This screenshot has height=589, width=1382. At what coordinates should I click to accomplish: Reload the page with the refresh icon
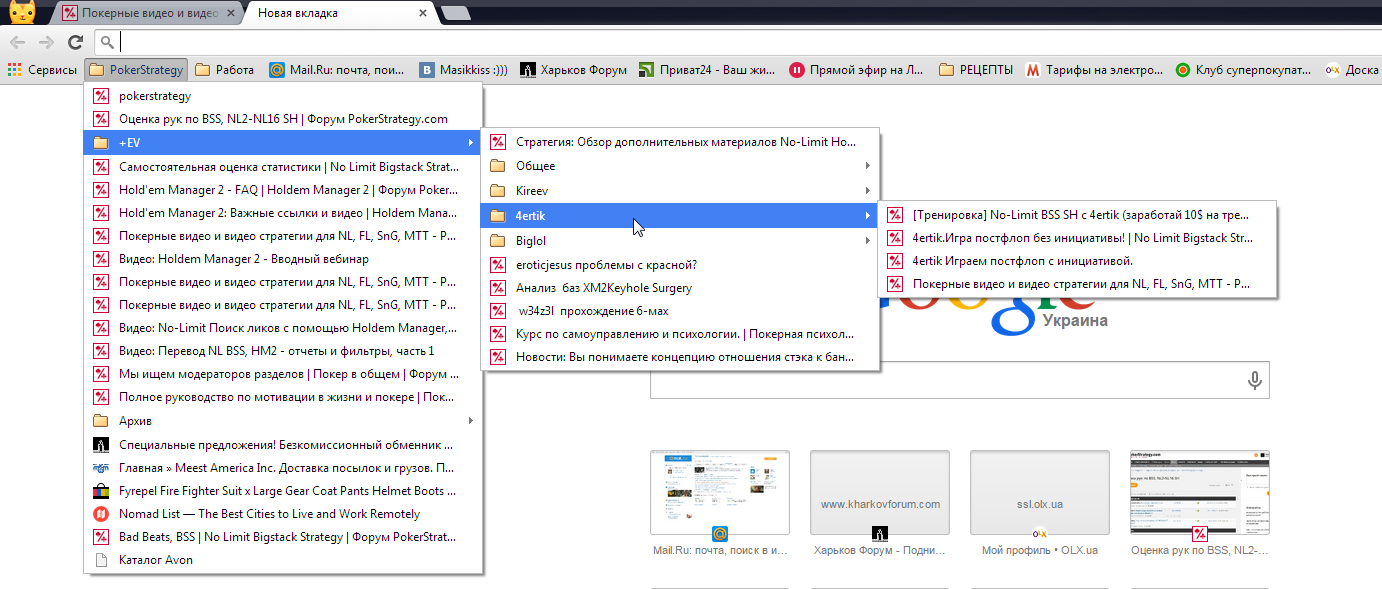point(75,42)
